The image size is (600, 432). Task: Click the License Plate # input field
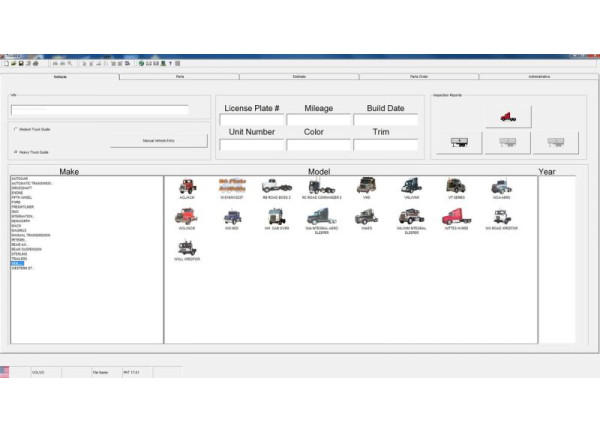251,120
